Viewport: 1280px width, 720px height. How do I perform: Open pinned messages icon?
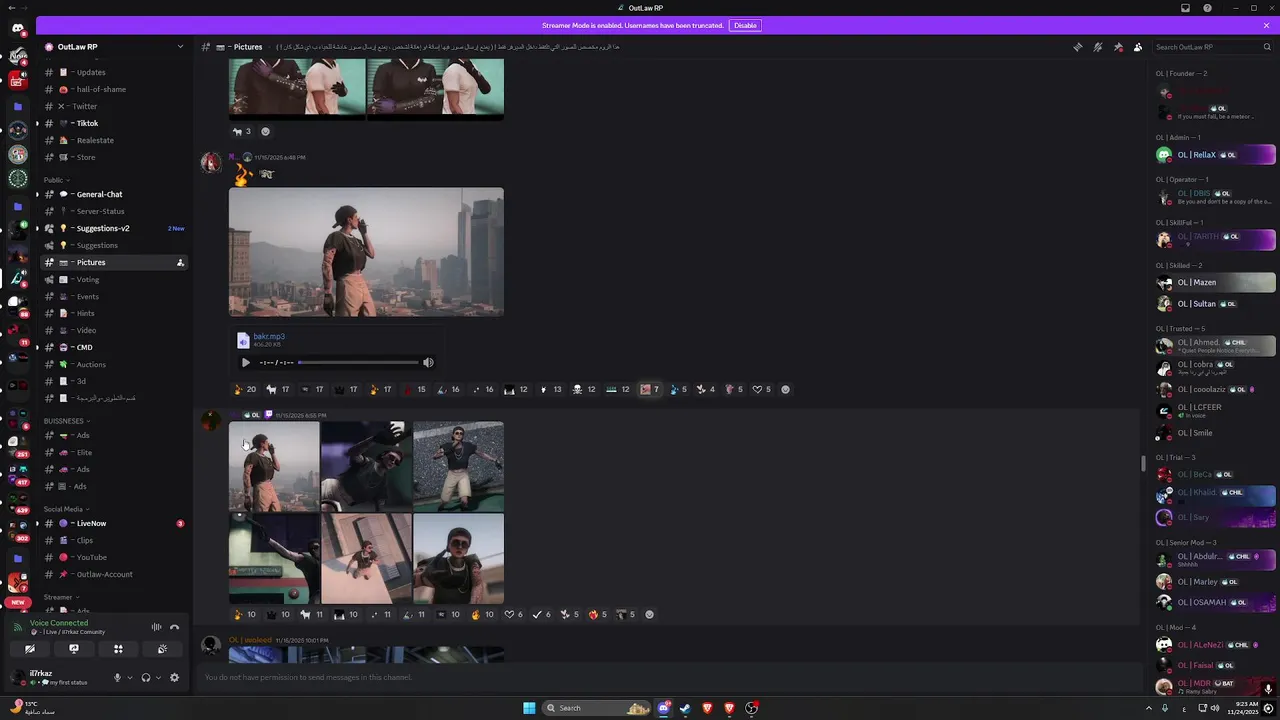tap(1118, 47)
